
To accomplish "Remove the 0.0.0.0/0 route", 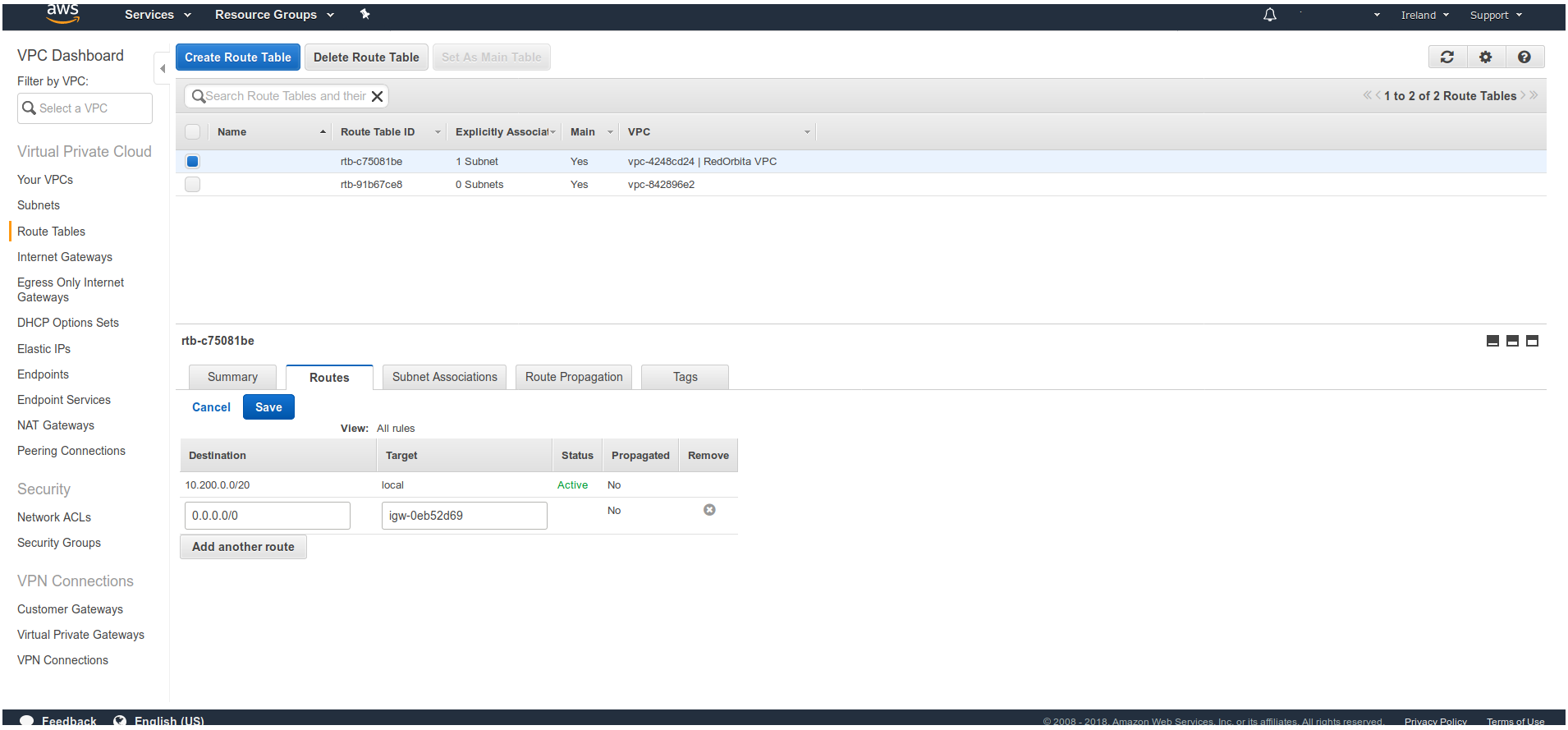I will pyautogui.click(x=709, y=510).
